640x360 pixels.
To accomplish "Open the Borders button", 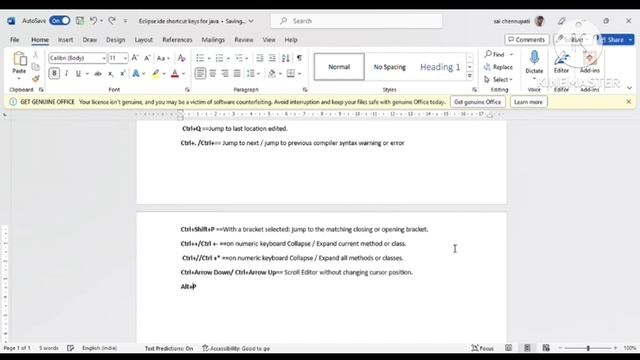I will [x=291, y=73].
